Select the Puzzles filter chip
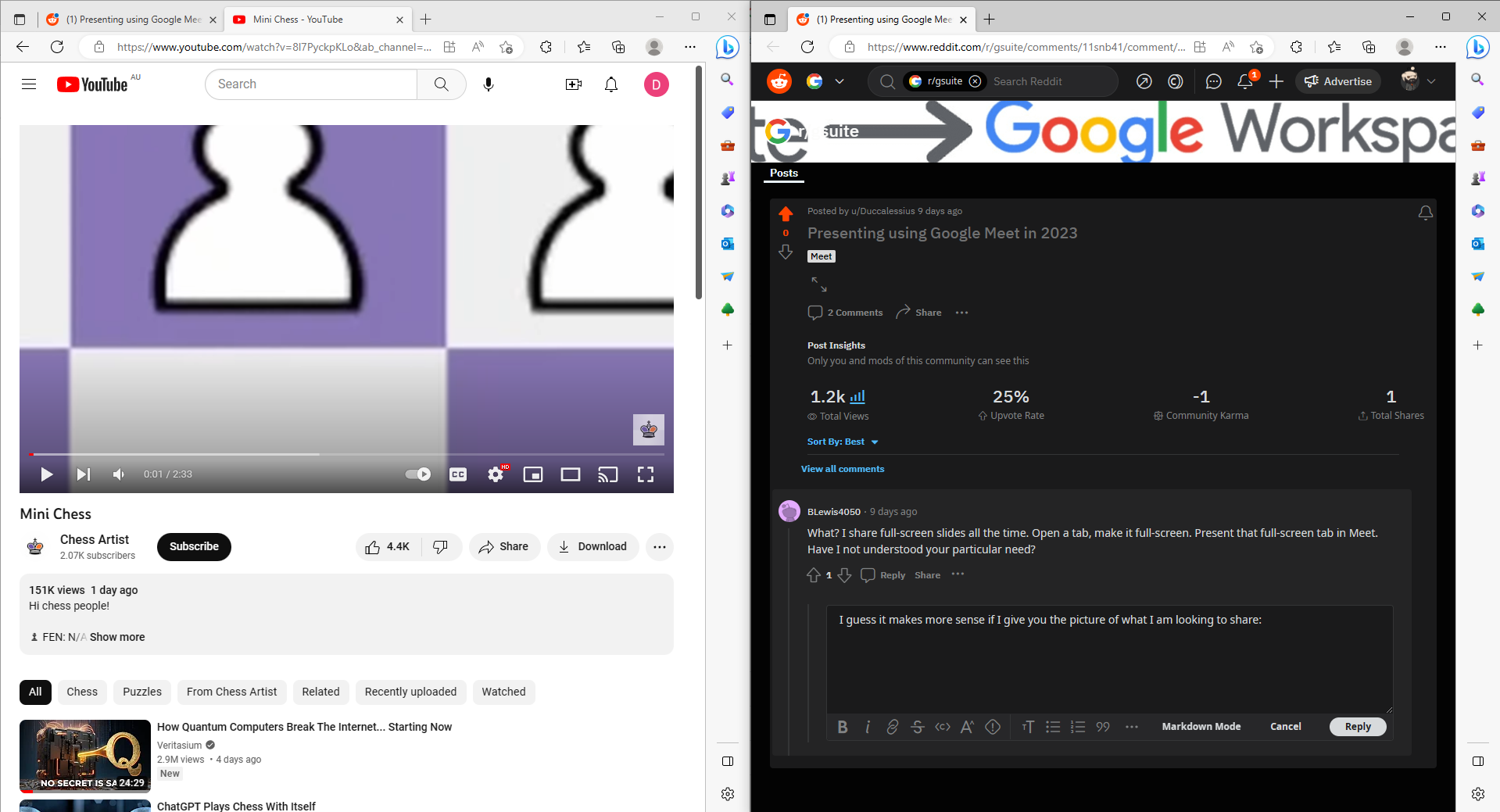This screenshot has height=812, width=1500. click(x=142, y=692)
